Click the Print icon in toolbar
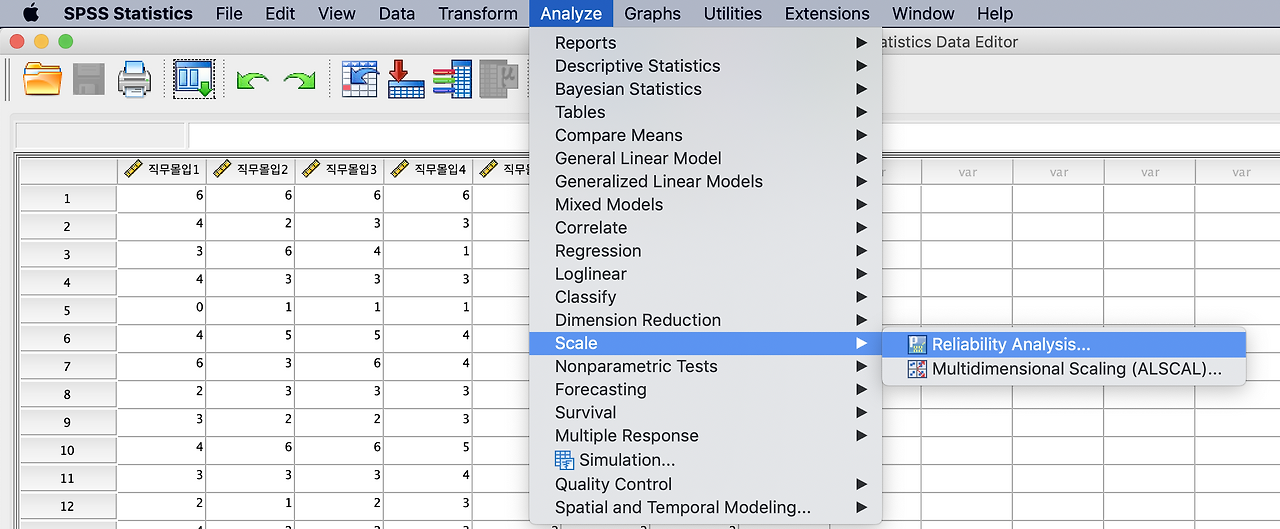Viewport: 1280px width, 529px height. 135,78
